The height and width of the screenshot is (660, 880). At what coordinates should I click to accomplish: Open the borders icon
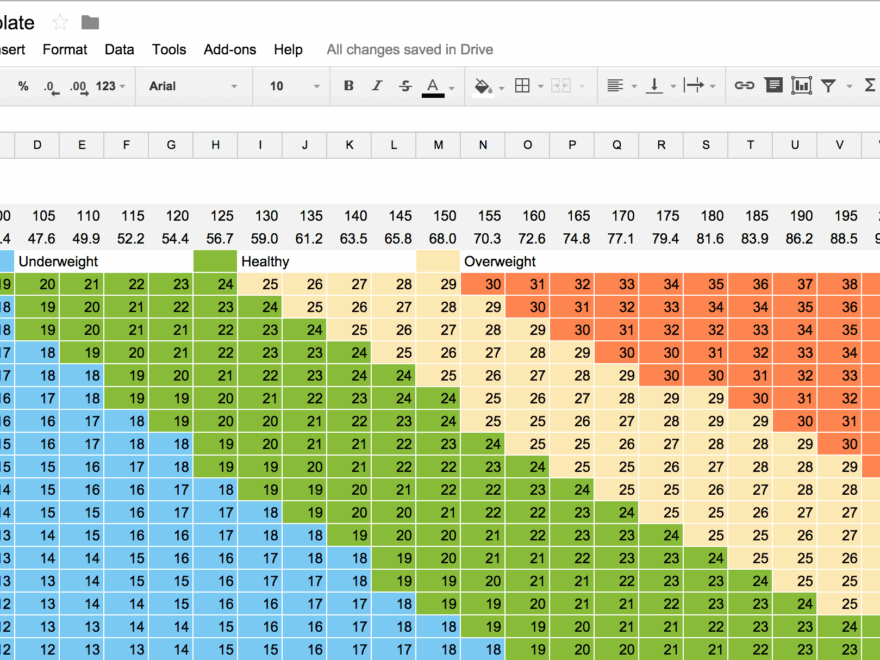[x=525, y=86]
